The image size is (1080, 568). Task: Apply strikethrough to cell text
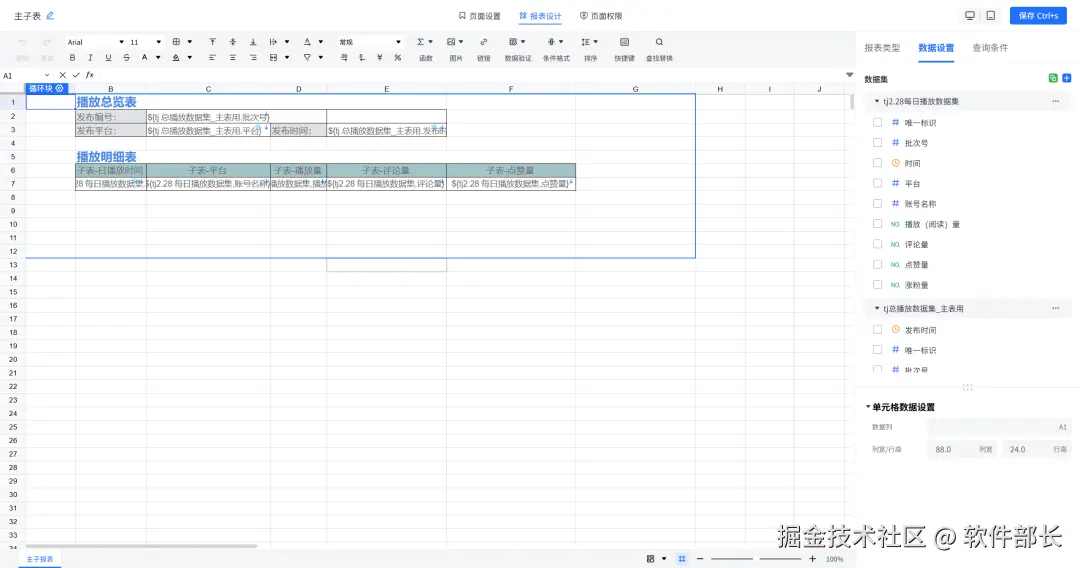(x=126, y=58)
